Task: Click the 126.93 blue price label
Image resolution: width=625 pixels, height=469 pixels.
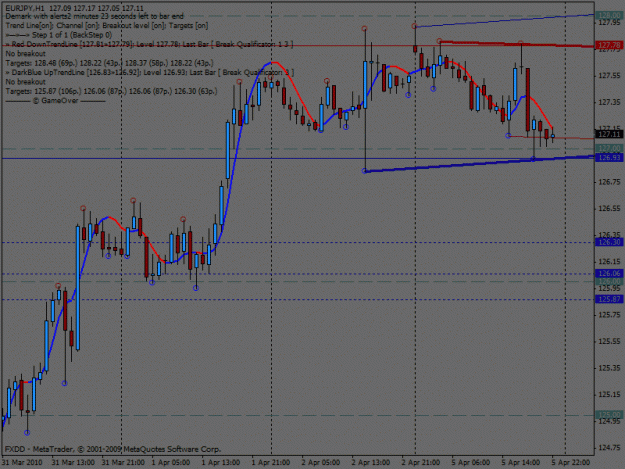Action: tap(609, 158)
